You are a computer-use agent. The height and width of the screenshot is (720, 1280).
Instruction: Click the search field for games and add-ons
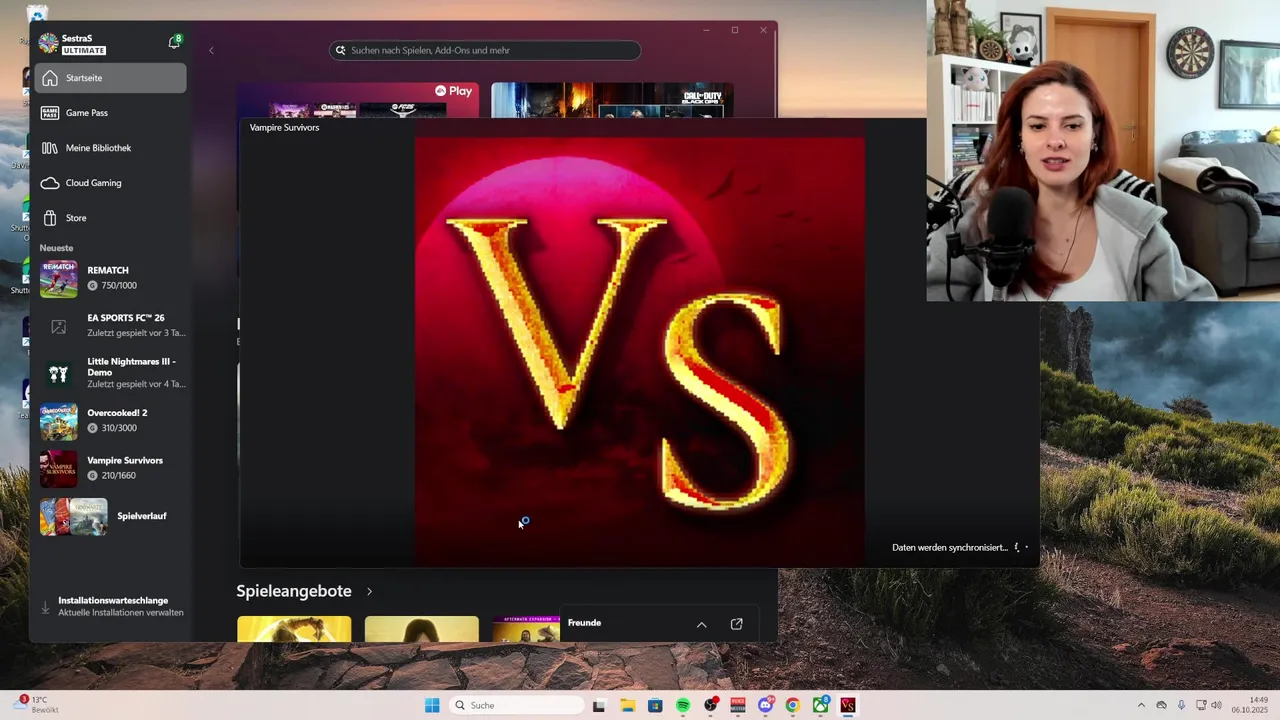(485, 50)
